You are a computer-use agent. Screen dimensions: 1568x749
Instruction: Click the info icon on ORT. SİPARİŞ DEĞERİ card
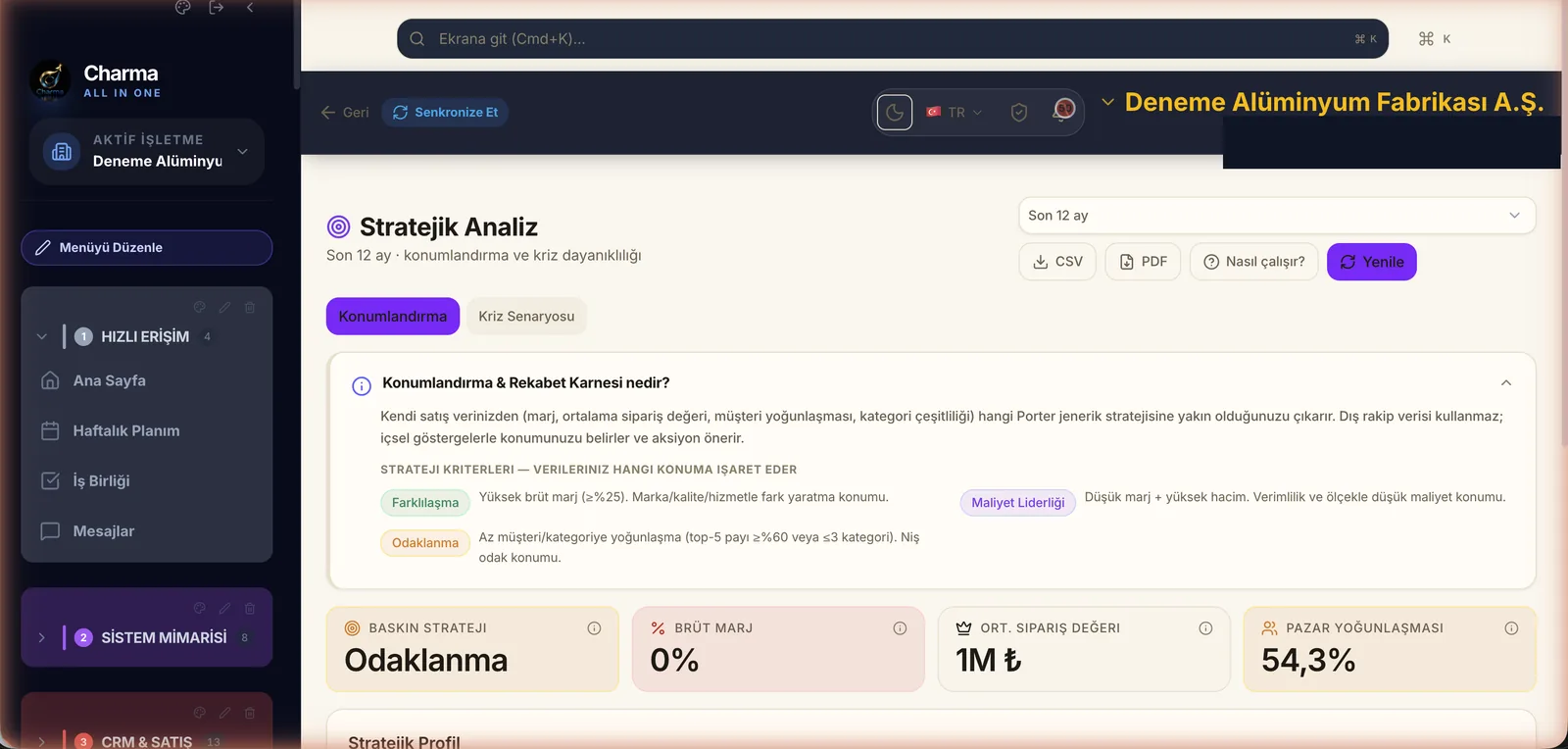(1205, 628)
